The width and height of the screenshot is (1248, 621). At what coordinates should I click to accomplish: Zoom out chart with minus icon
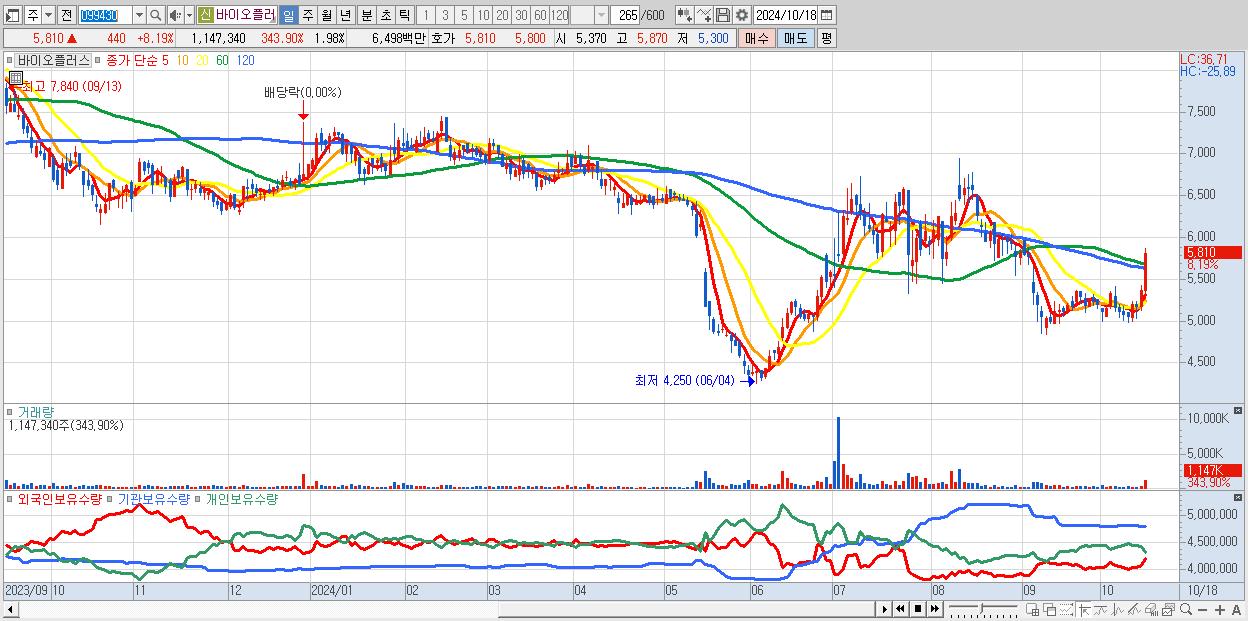(1203, 609)
